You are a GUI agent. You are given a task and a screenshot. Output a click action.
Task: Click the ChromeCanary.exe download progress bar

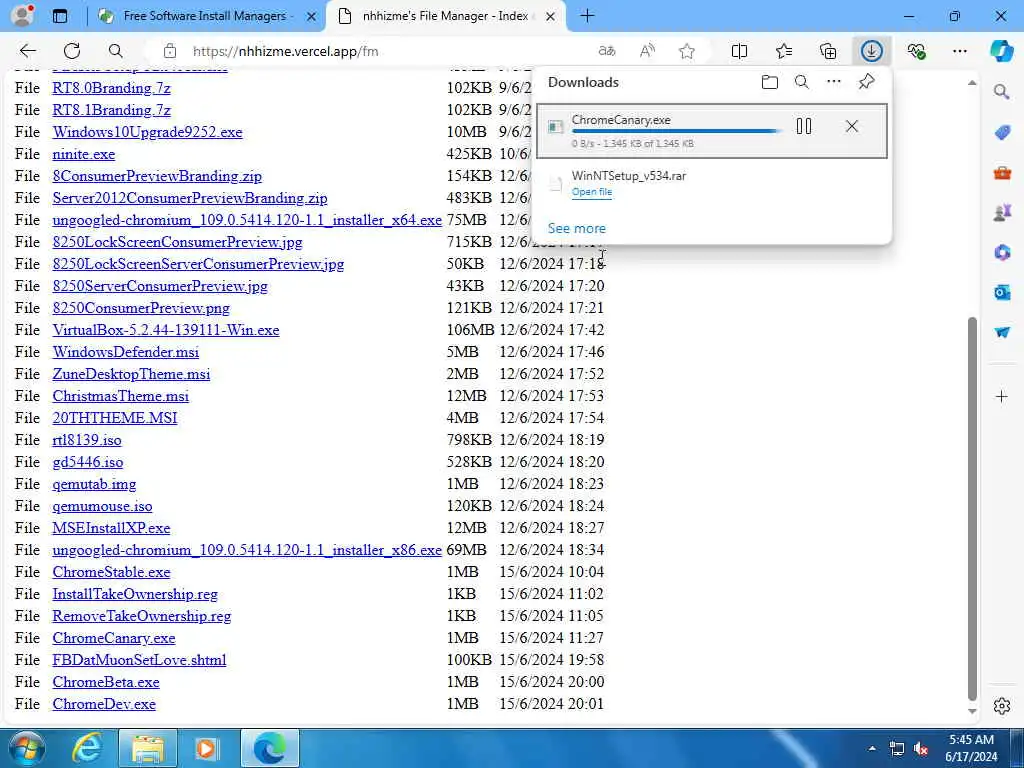point(676,131)
